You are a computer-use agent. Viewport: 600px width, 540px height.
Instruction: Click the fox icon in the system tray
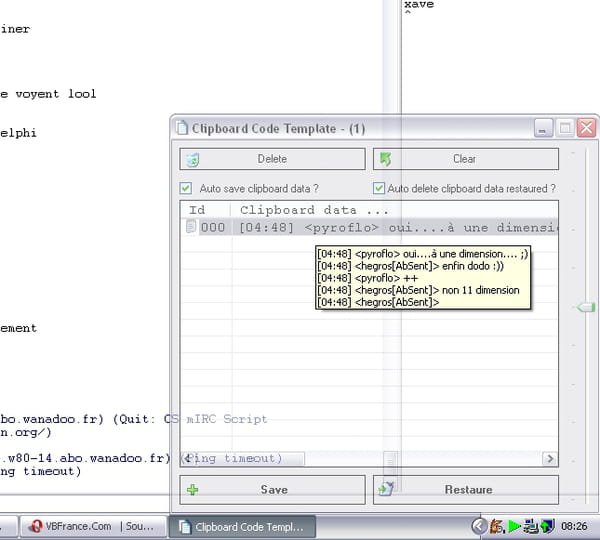pos(497,527)
